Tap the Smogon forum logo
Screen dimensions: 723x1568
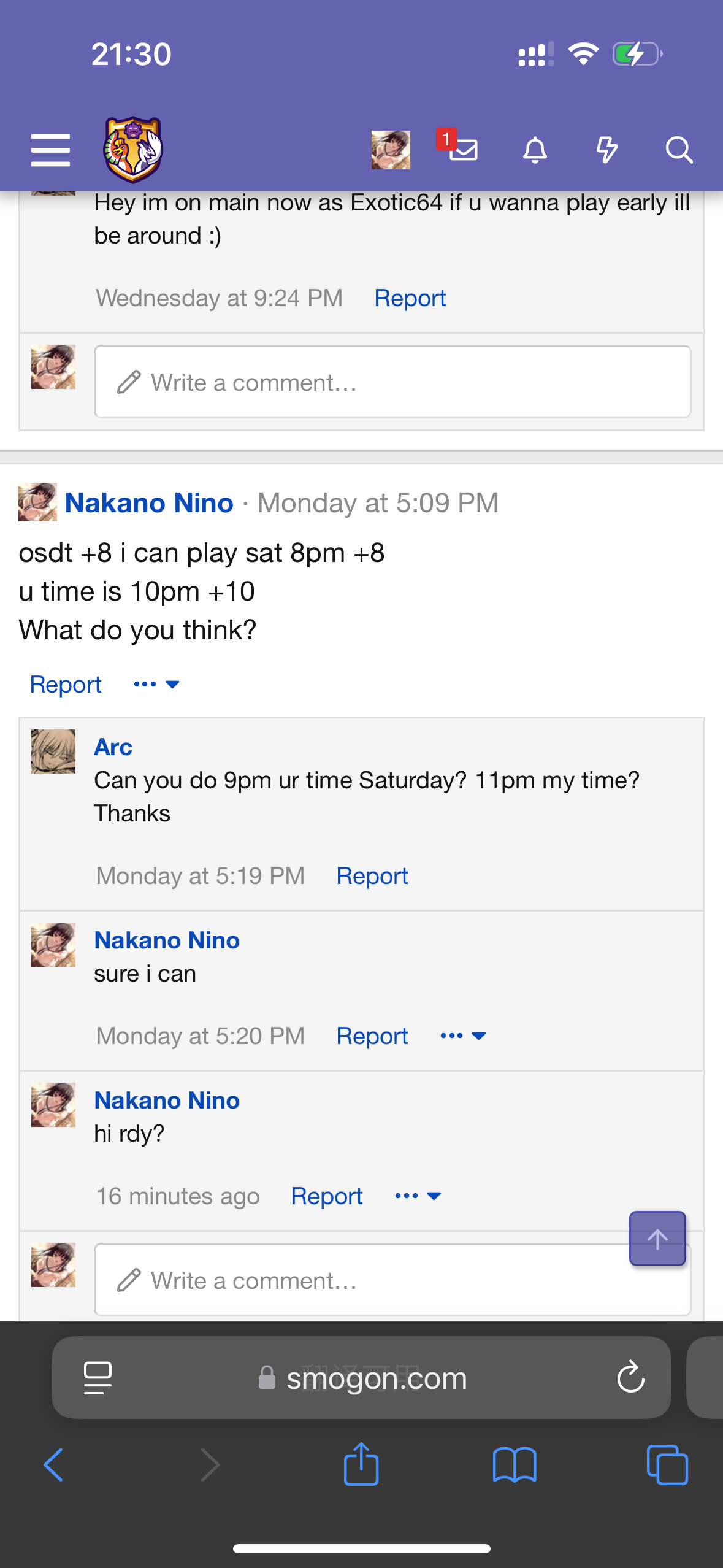coord(132,150)
